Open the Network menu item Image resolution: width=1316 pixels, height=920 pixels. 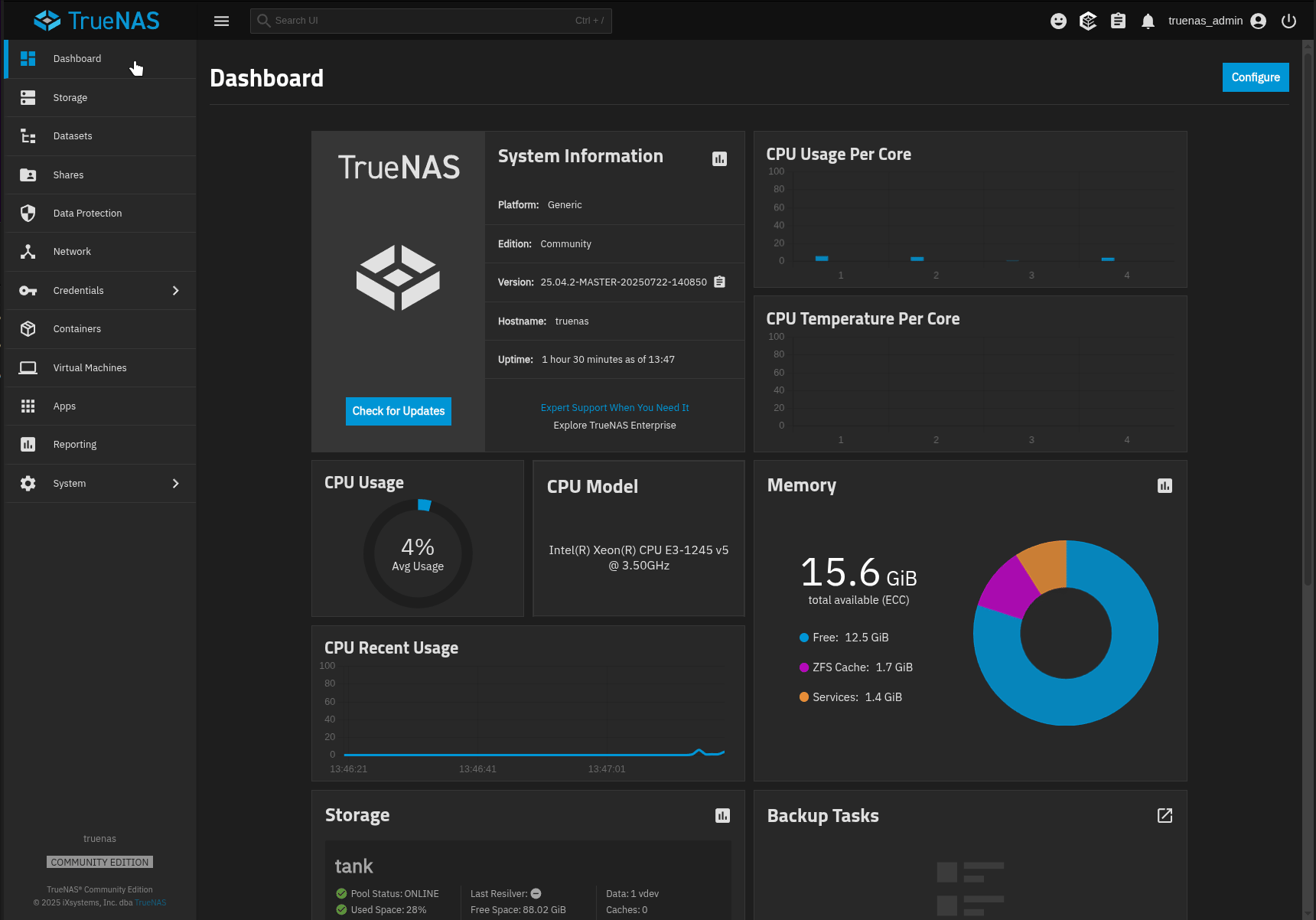(x=100, y=252)
